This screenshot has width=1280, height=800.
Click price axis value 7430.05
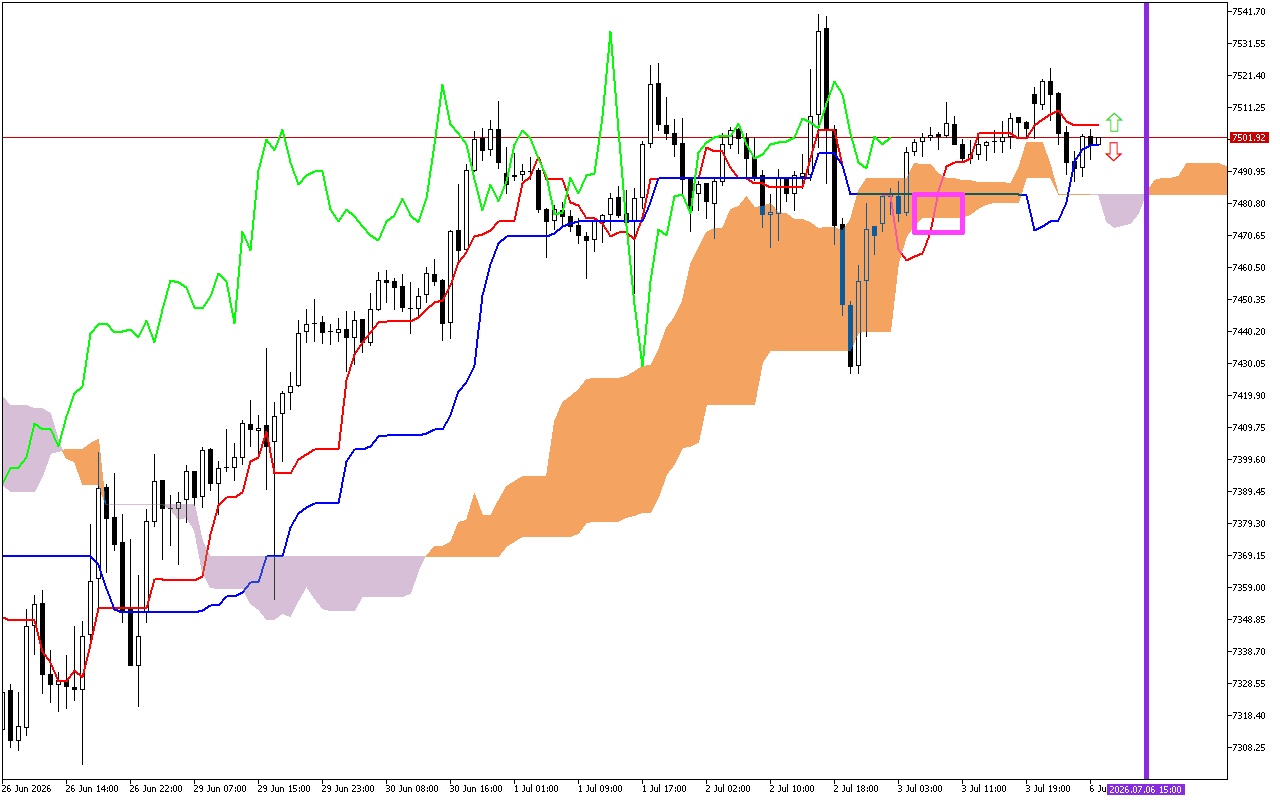(x=1250, y=364)
